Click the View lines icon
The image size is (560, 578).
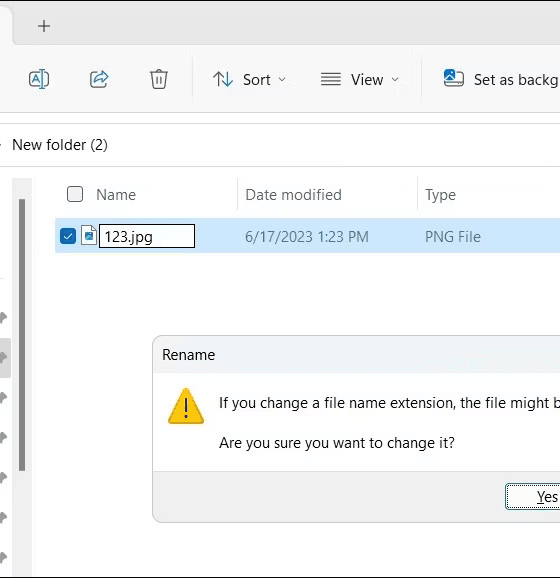[331, 79]
